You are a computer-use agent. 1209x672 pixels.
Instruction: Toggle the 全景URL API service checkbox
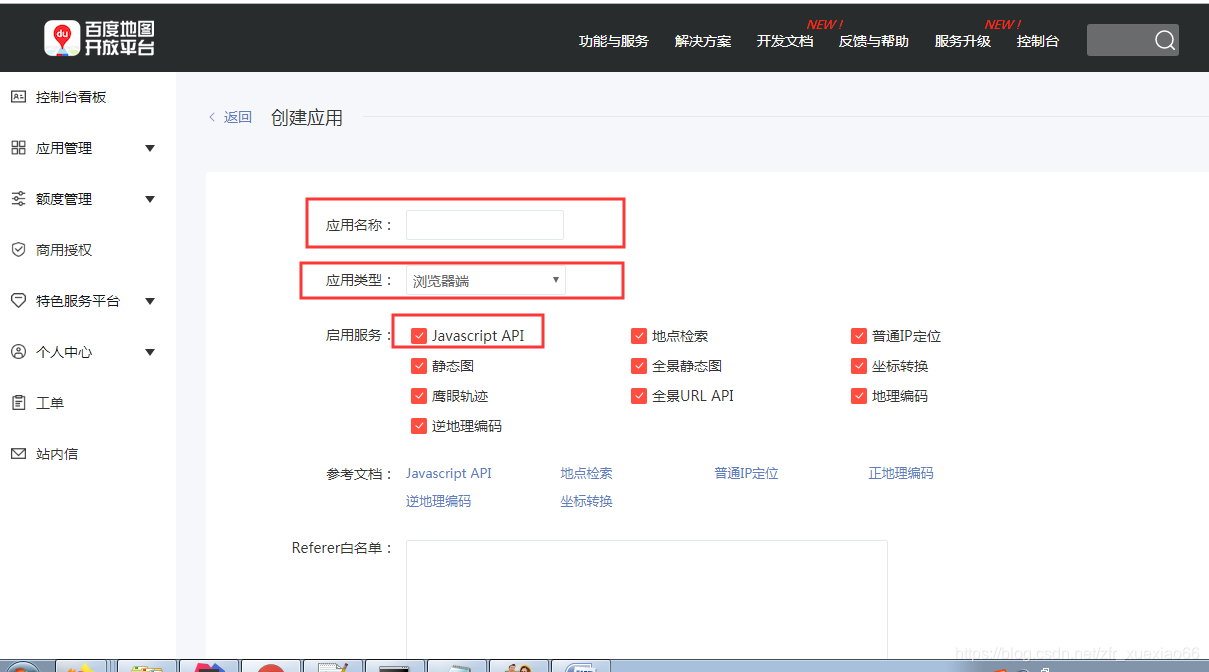639,396
